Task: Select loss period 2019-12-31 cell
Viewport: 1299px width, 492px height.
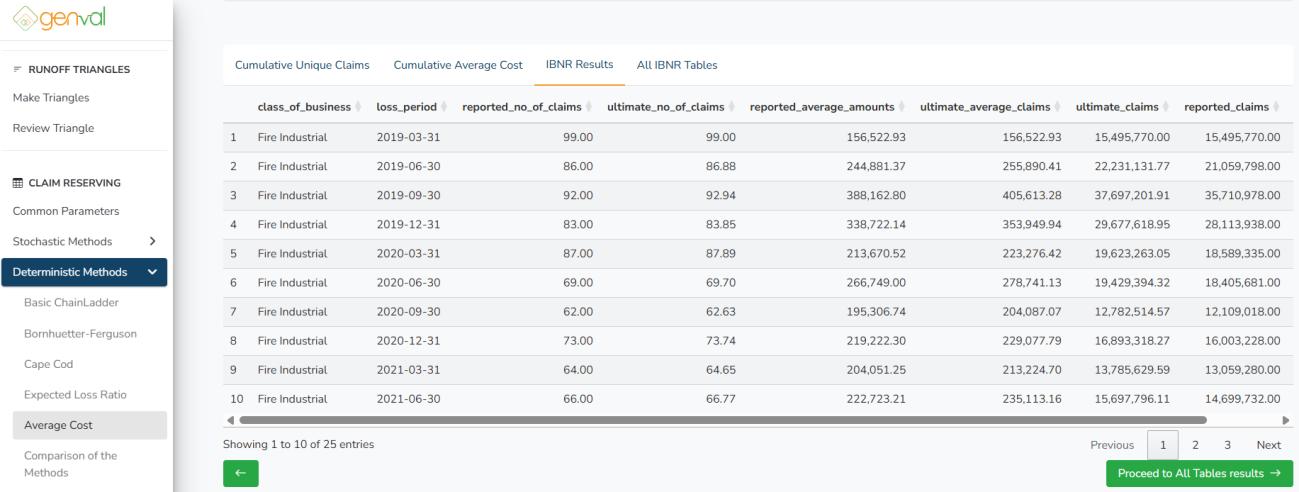Action: pos(408,224)
